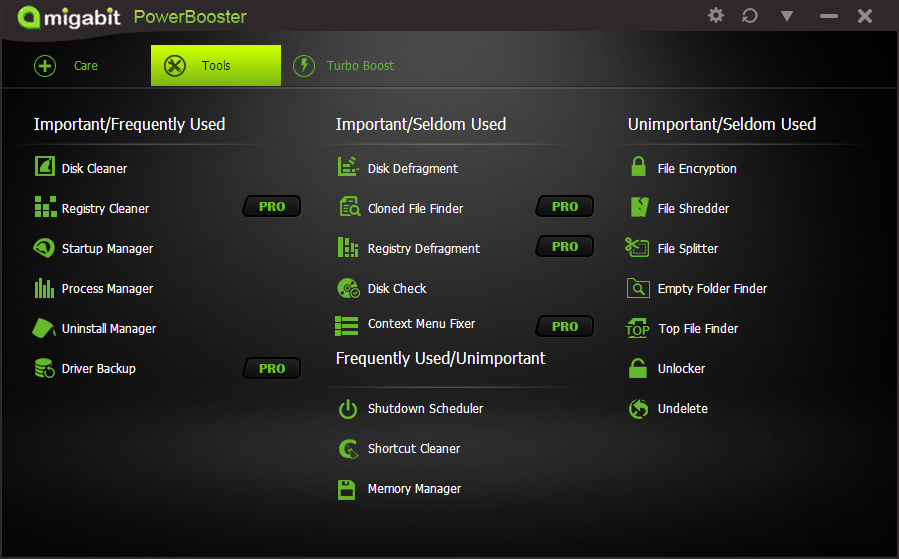Click the Shutdown Scheduler power icon
899x559 pixels.
tap(348, 408)
